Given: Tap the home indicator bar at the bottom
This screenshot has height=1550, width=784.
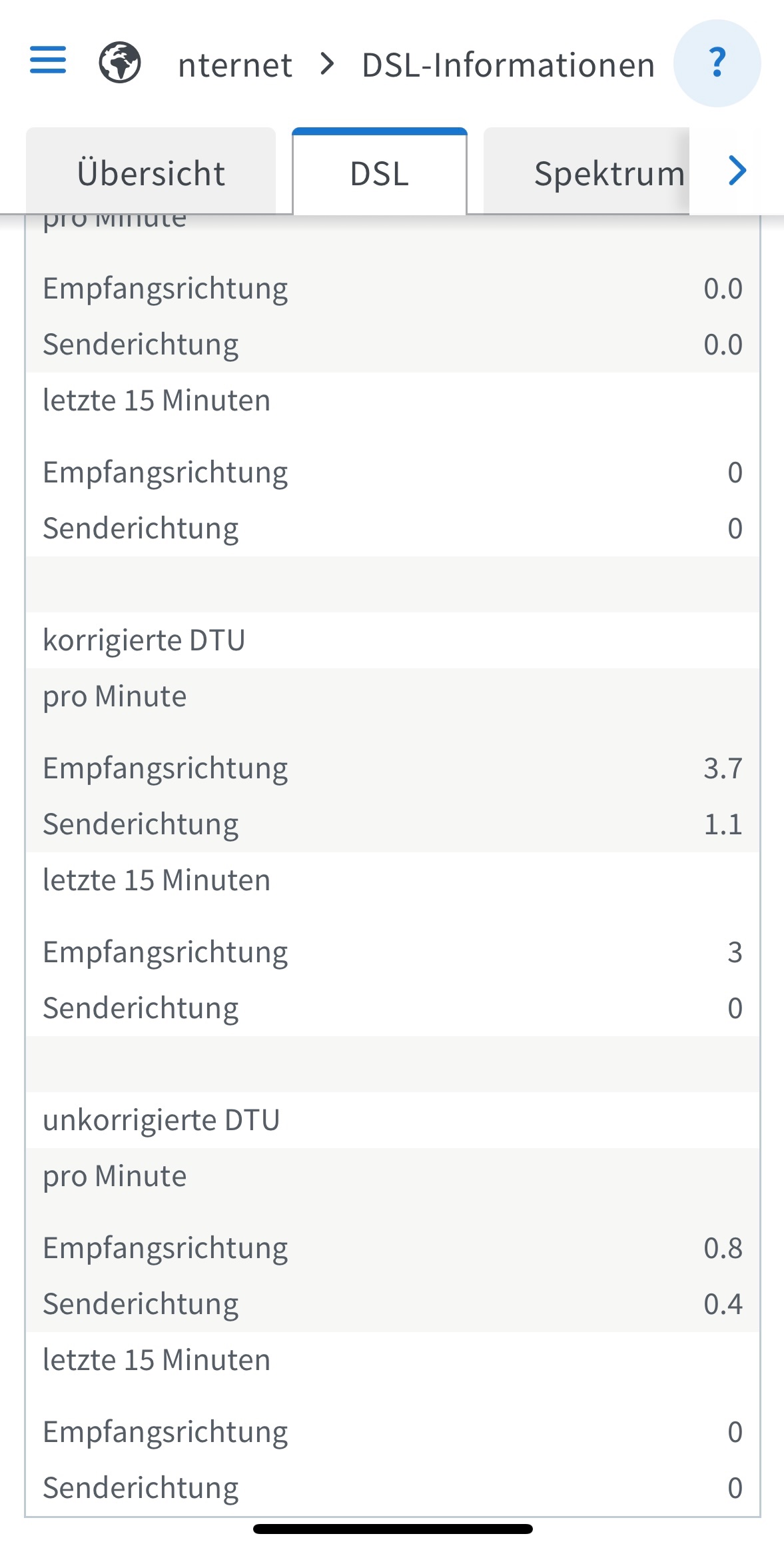Looking at the screenshot, I should click(x=392, y=1529).
